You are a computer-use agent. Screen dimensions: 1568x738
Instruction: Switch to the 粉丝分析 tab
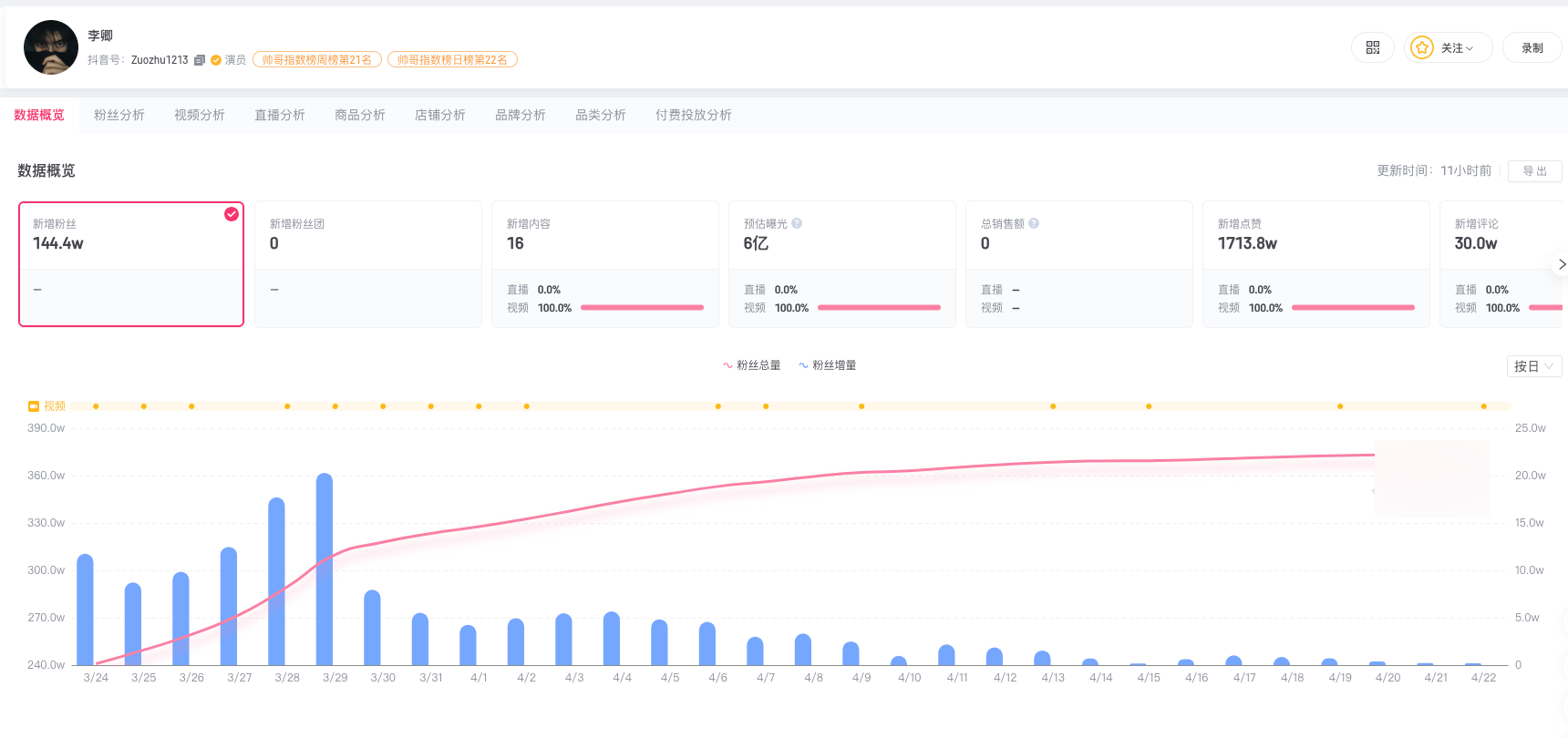pos(119,115)
